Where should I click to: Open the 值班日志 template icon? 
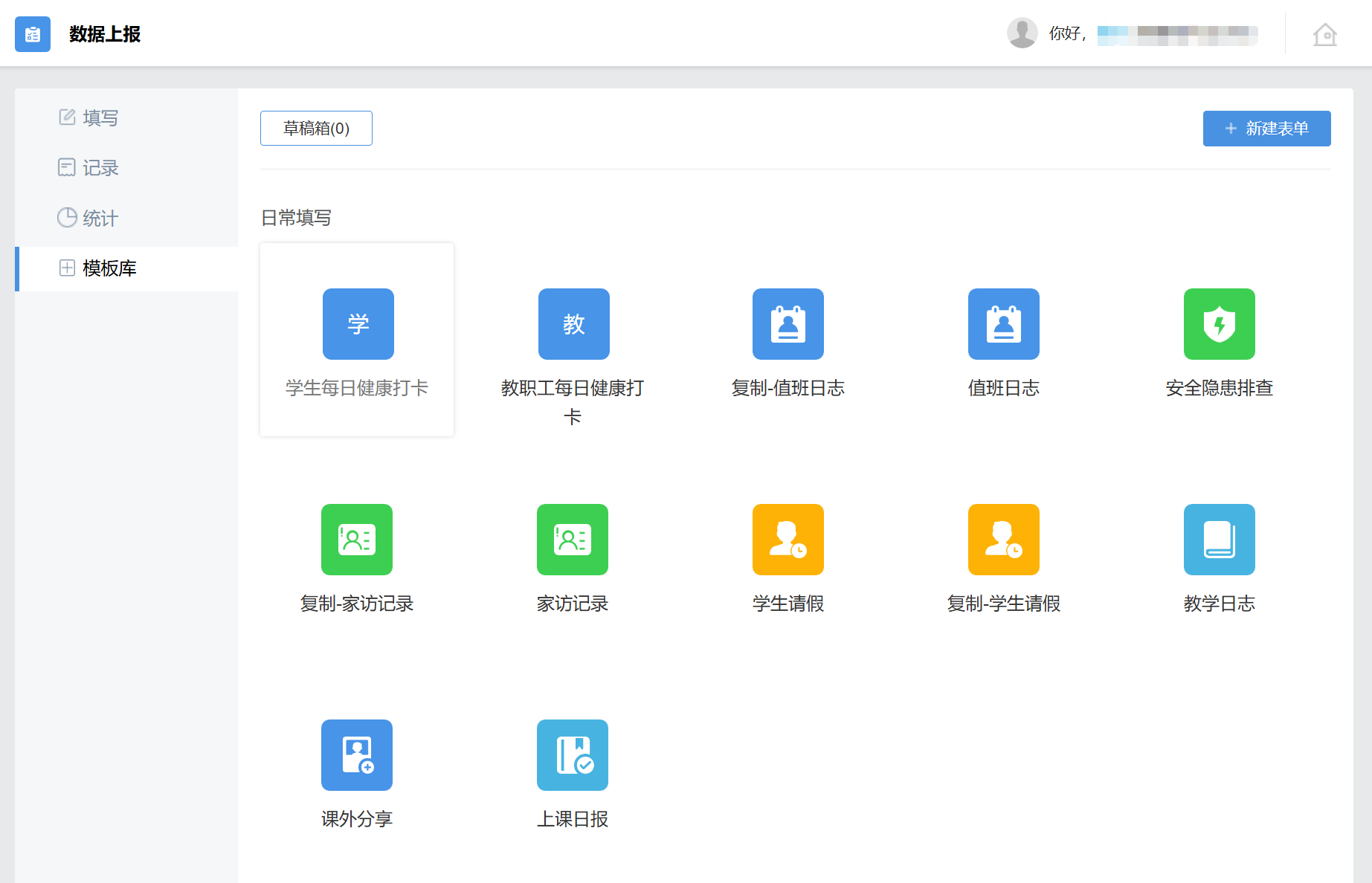(1003, 324)
